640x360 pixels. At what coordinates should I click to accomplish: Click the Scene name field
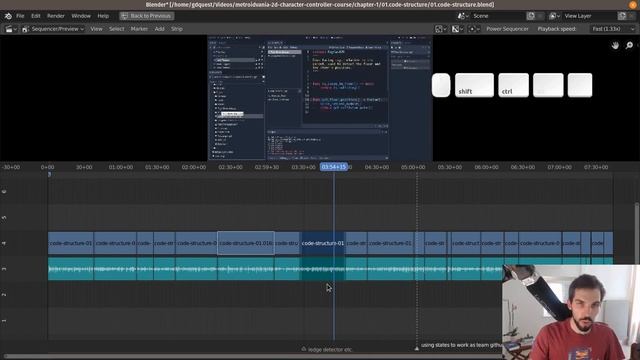(498, 16)
